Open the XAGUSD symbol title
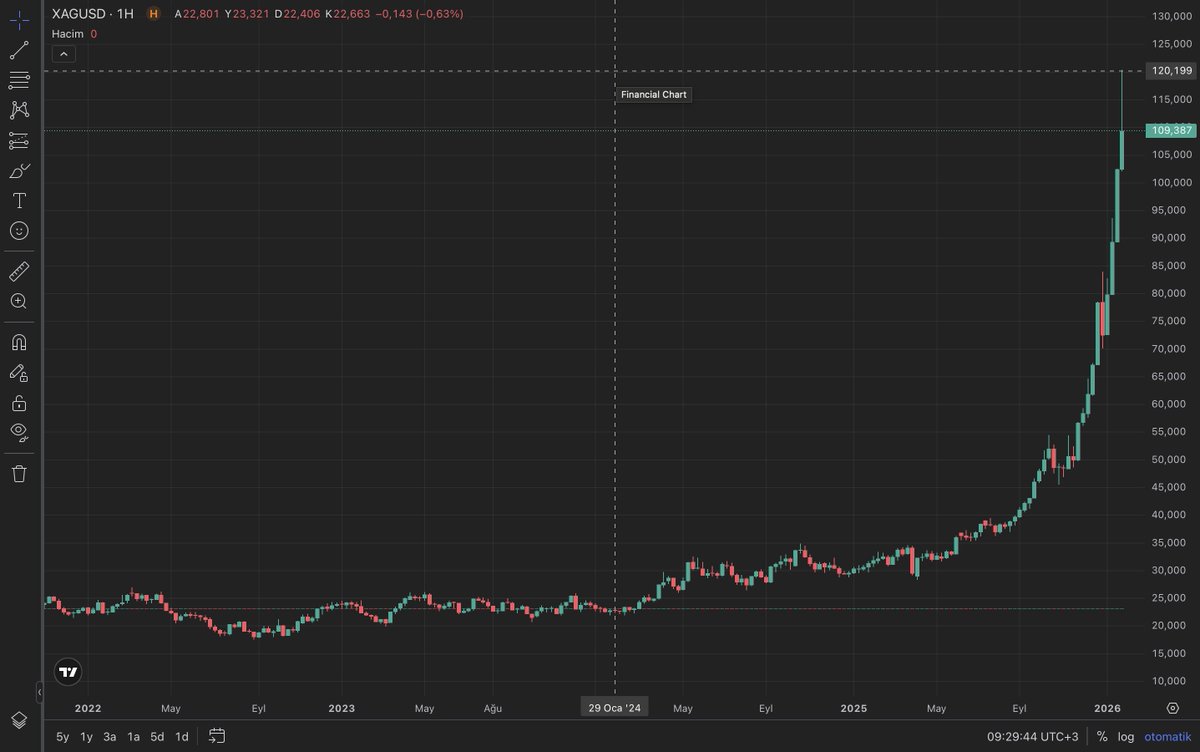Image resolution: width=1200 pixels, height=752 pixels. 93,14
